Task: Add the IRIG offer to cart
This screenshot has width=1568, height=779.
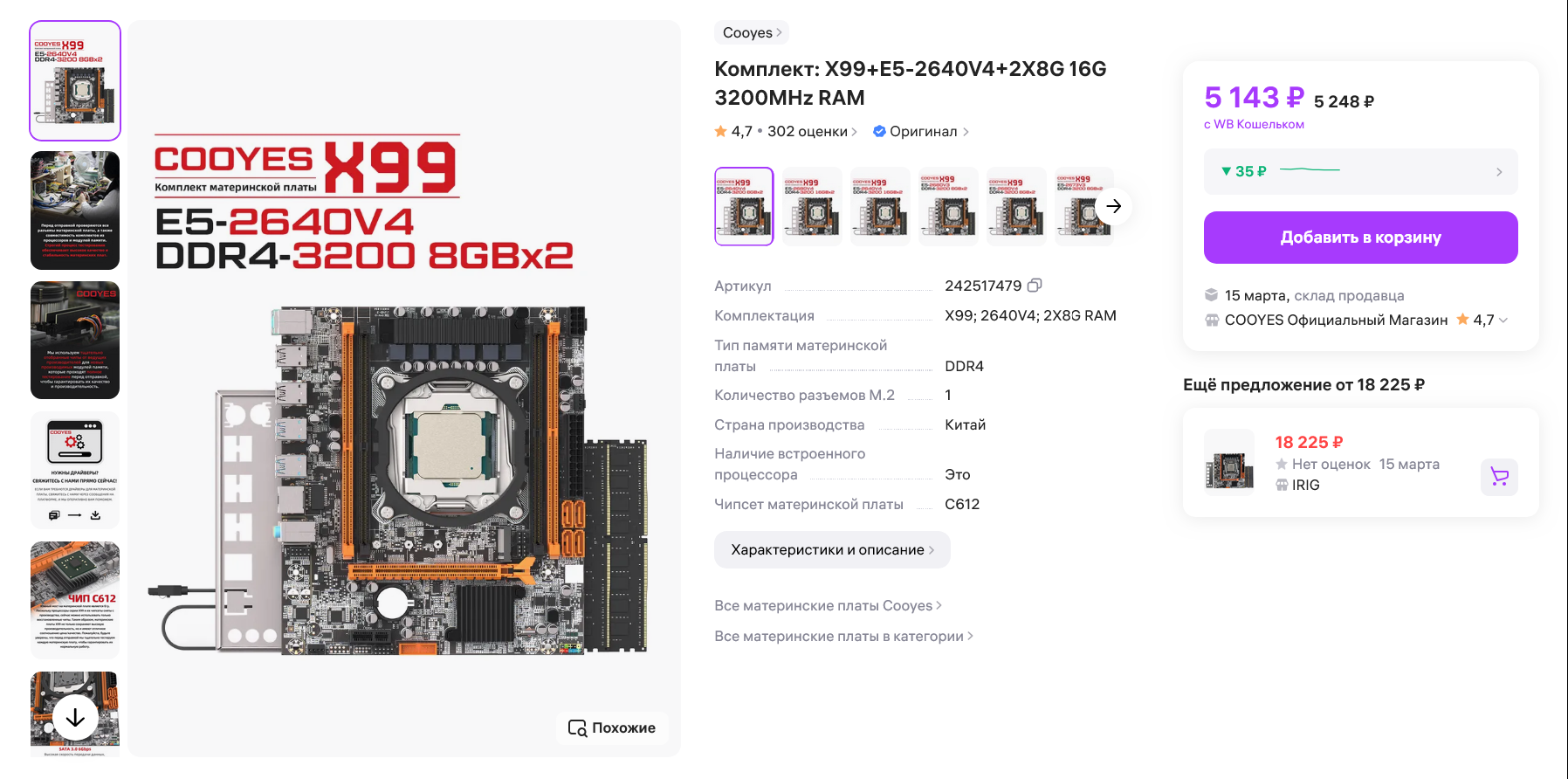Action: pos(1499,477)
